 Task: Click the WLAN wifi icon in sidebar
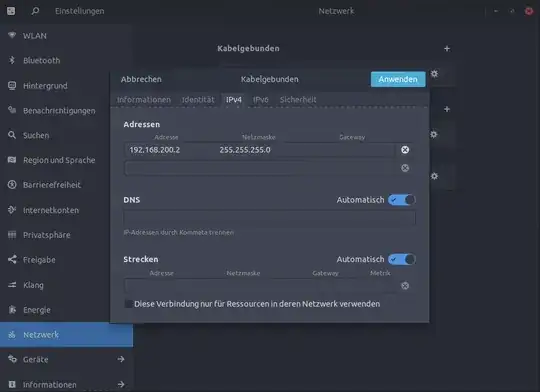(12, 35)
